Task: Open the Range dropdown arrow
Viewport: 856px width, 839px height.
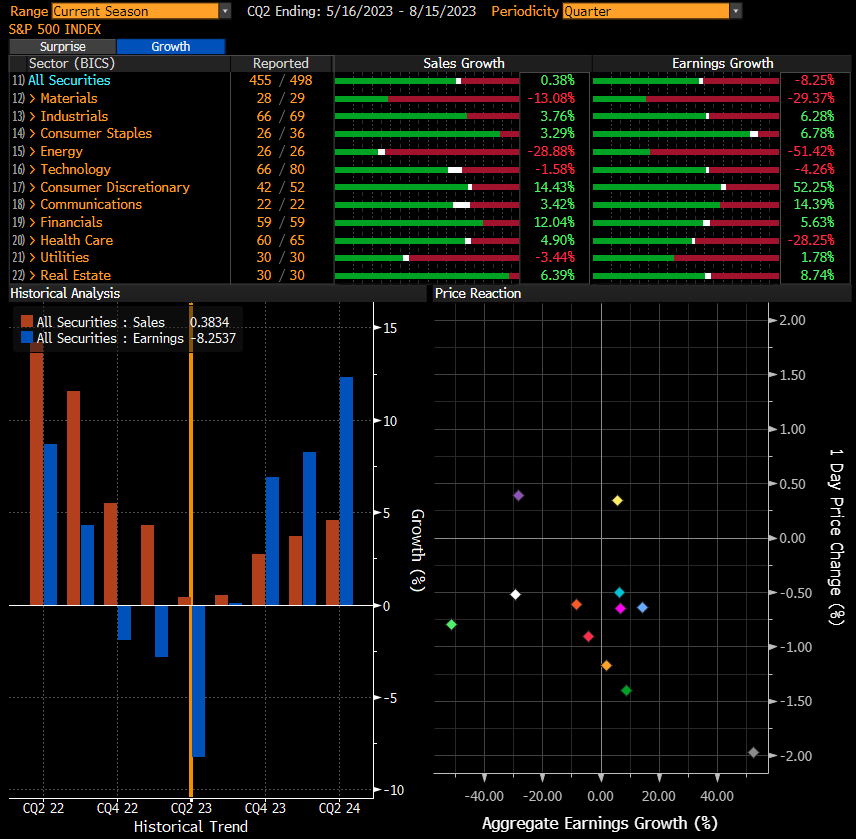Action: pos(224,11)
